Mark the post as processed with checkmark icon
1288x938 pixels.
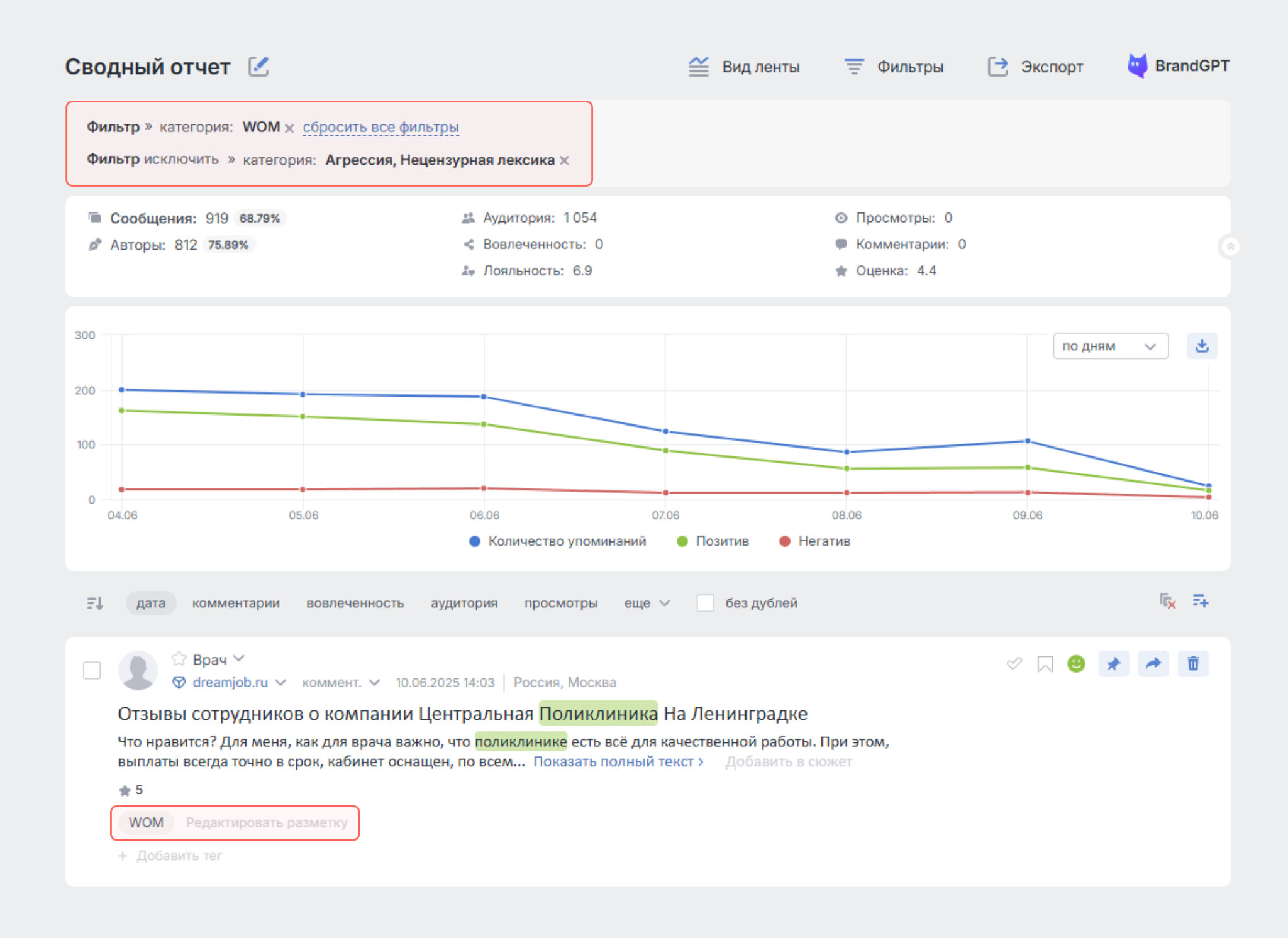pyautogui.click(x=1014, y=663)
